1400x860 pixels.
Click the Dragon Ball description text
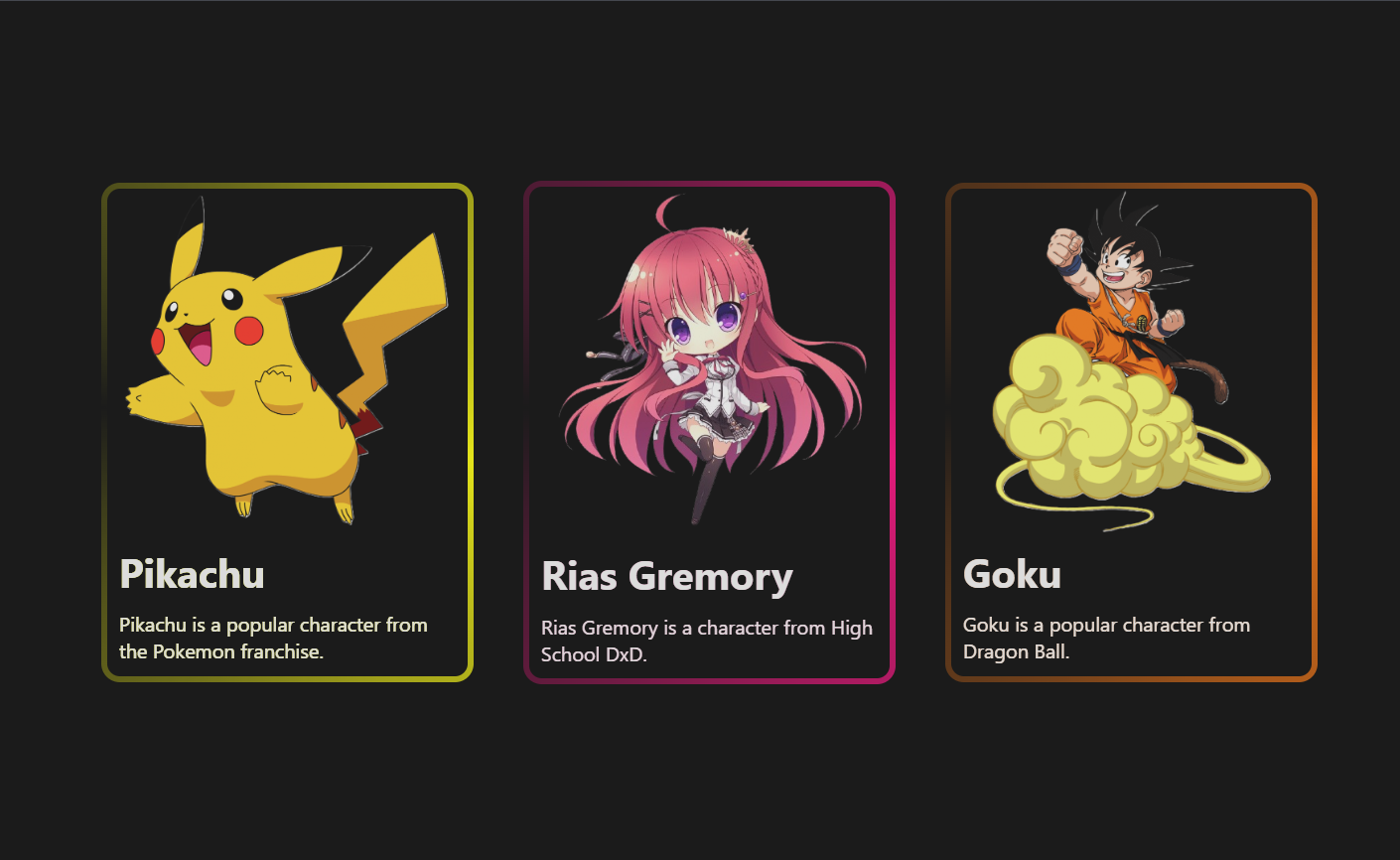(x=1106, y=638)
